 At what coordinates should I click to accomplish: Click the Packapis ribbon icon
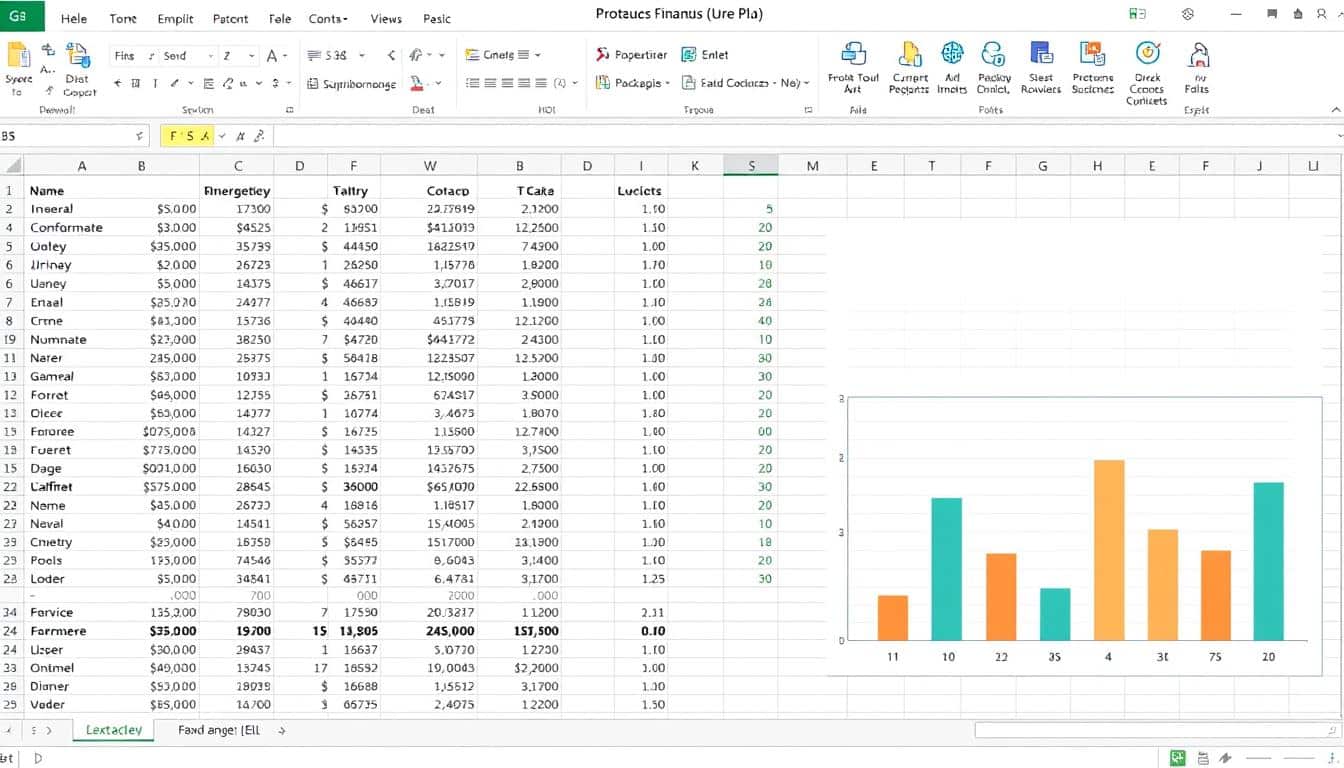click(x=603, y=83)
